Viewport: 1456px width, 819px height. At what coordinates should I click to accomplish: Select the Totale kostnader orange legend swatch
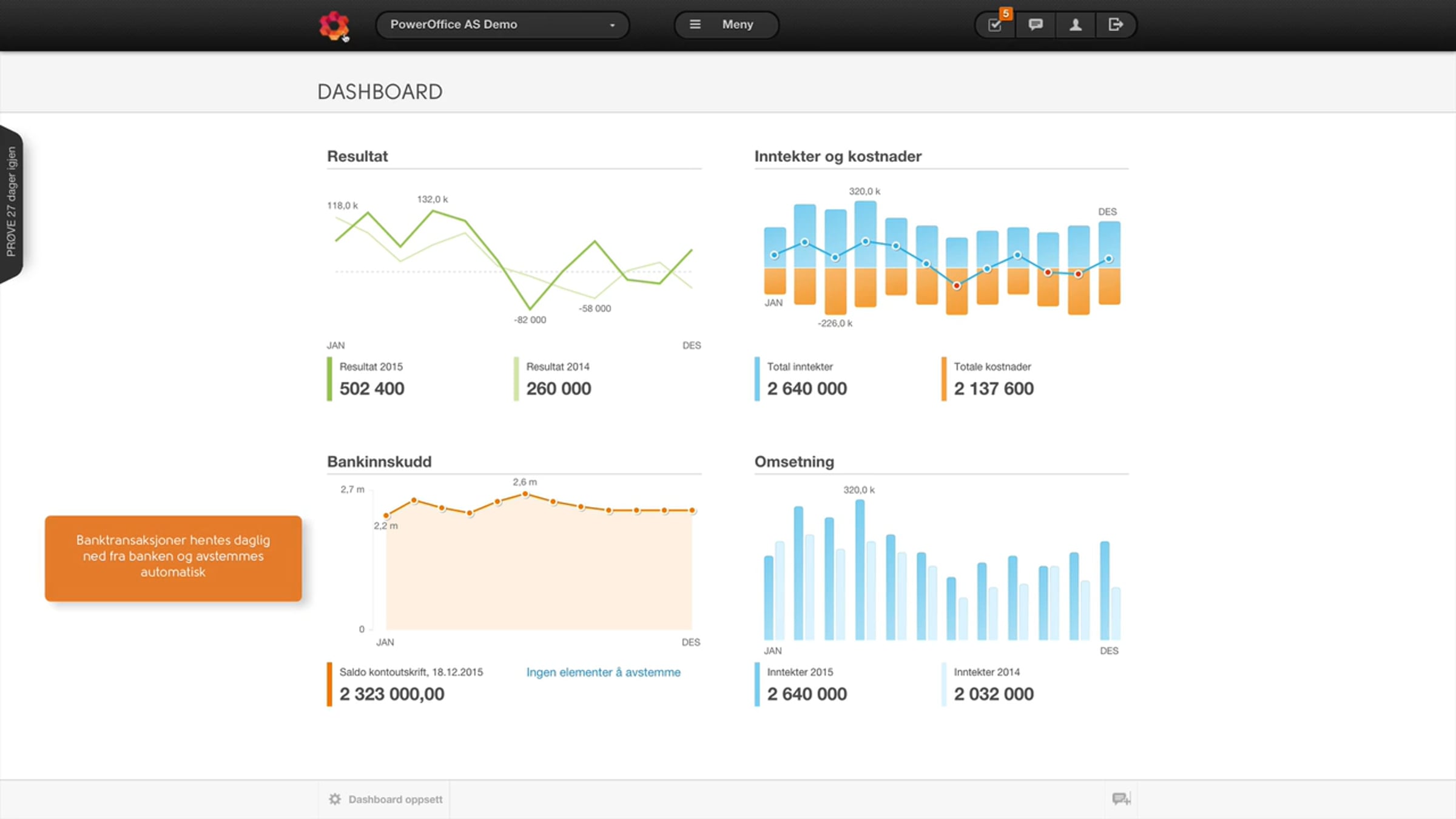coord(944,379)
